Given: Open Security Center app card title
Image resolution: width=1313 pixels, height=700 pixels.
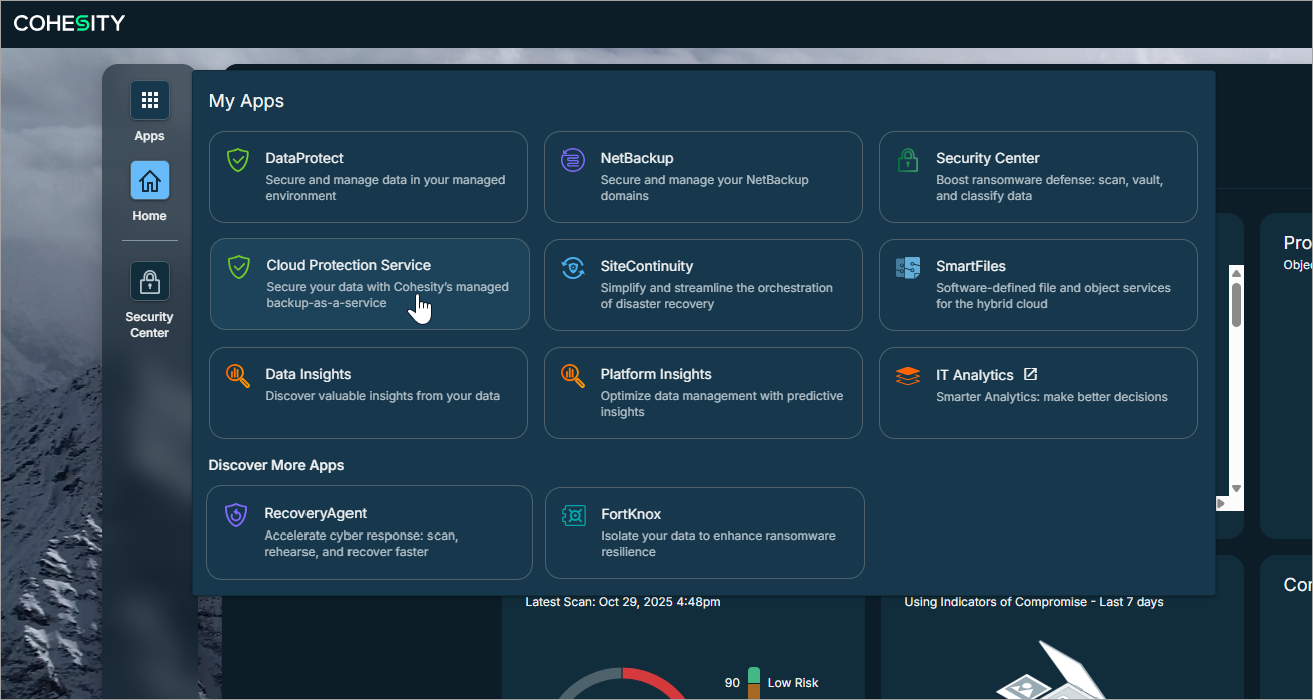Looking at the screenshot, I should pos(987,158).
